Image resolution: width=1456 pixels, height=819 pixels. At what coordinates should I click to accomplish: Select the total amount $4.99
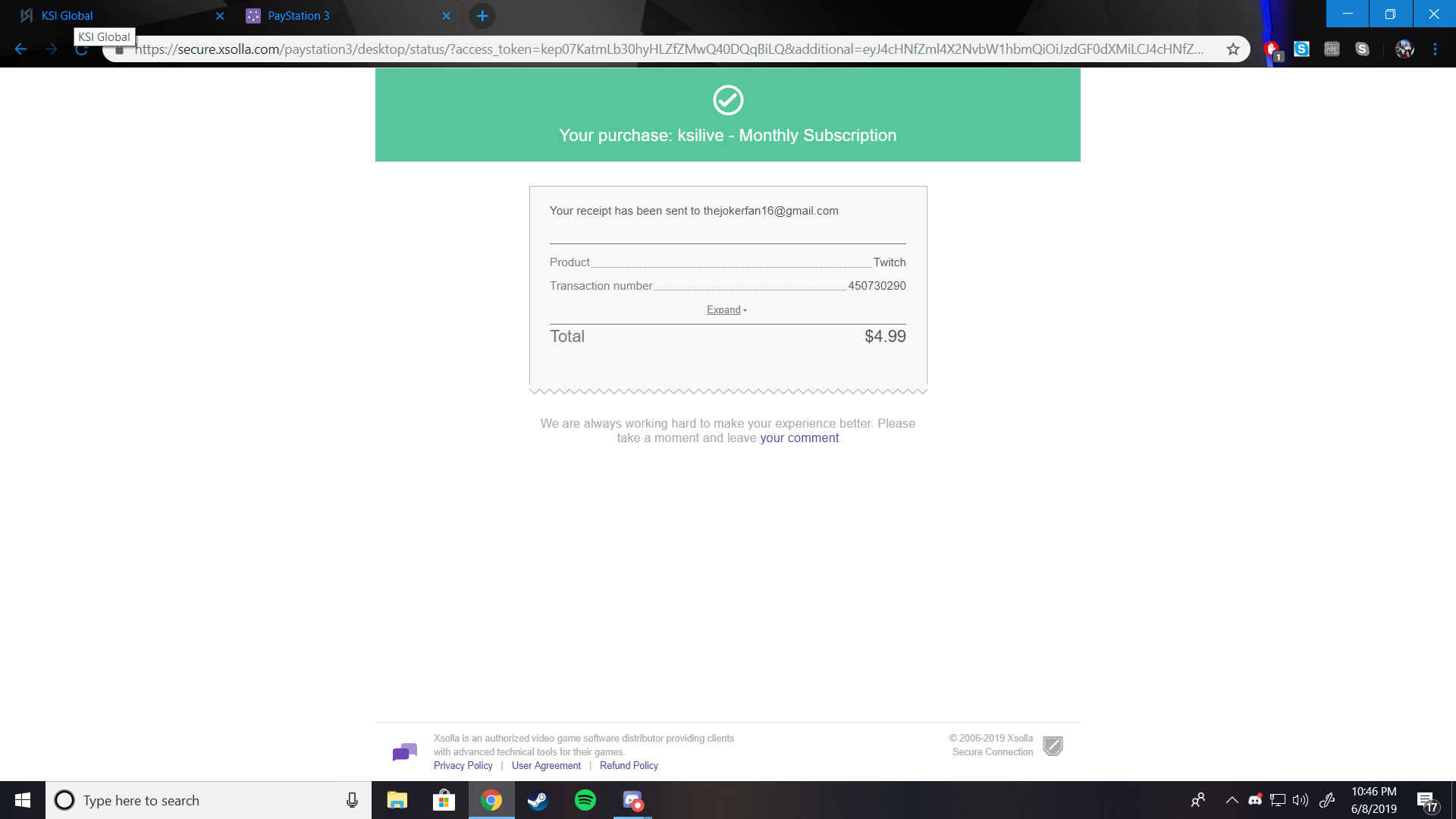point(885,337)
